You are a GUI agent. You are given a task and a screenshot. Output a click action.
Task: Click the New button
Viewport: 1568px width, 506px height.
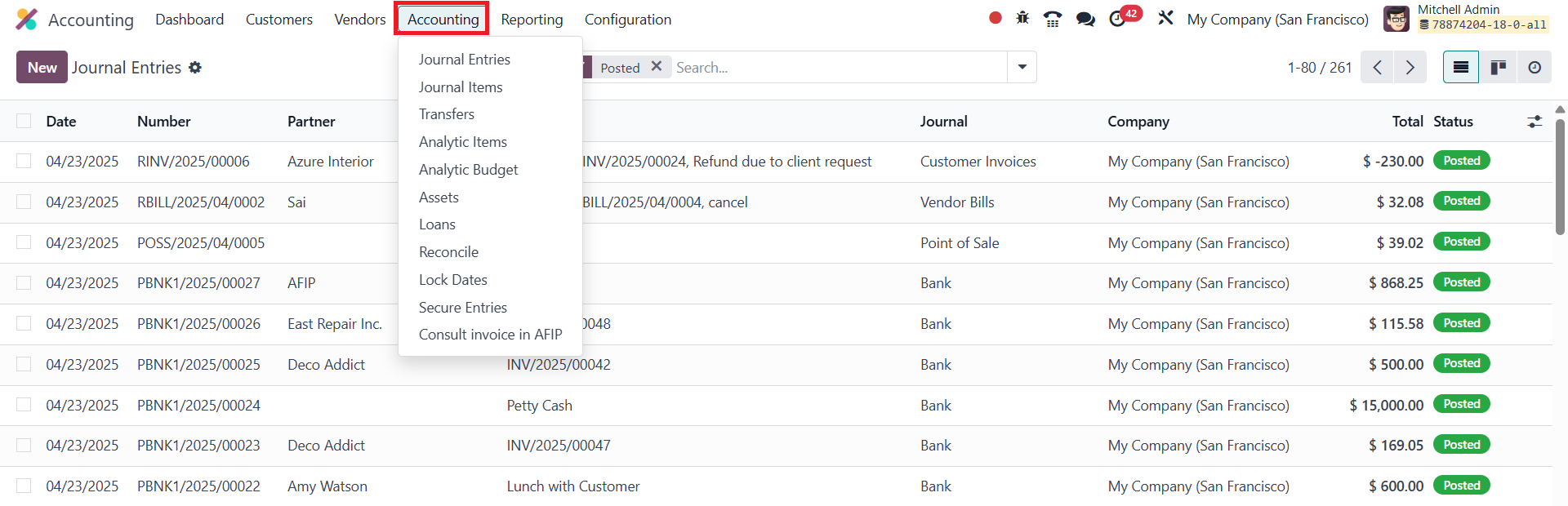(42, 68)
